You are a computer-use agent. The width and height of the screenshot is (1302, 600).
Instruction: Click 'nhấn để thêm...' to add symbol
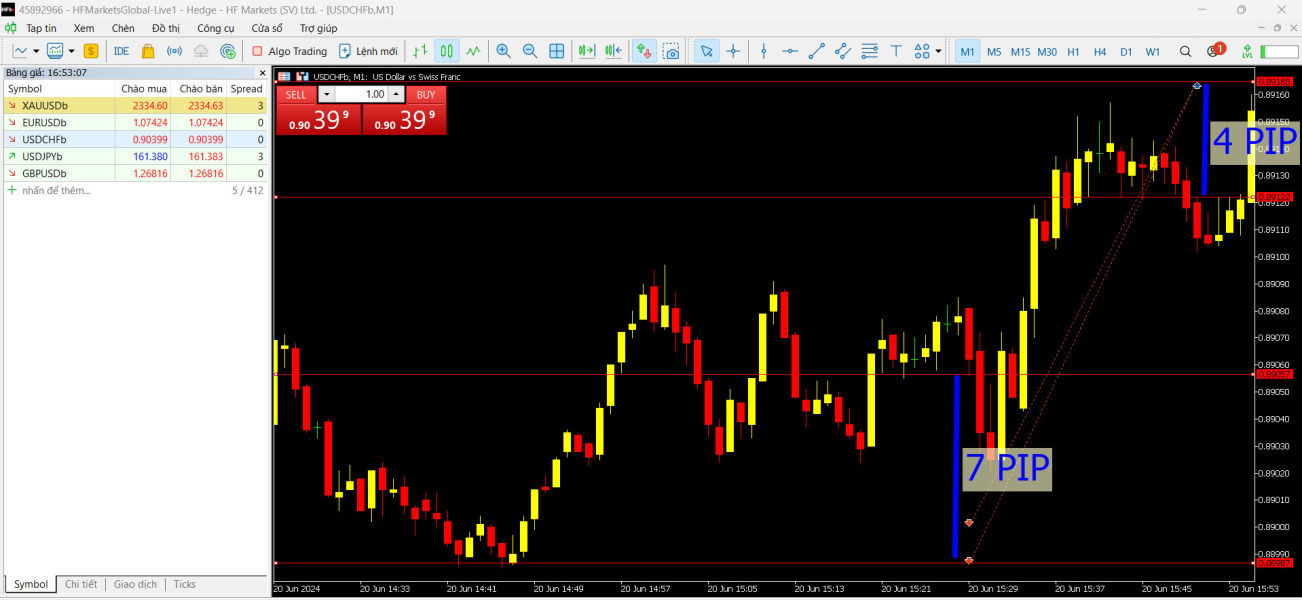click(56, 190)
